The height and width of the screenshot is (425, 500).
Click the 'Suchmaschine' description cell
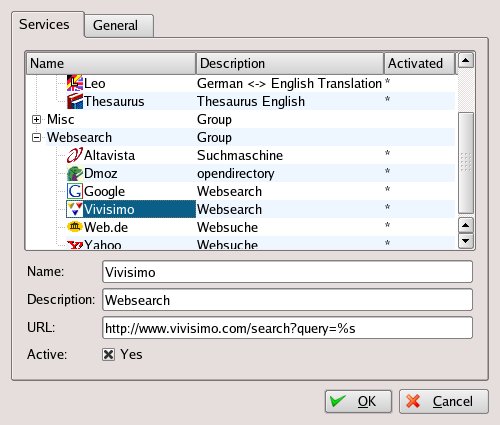point(240,155)
